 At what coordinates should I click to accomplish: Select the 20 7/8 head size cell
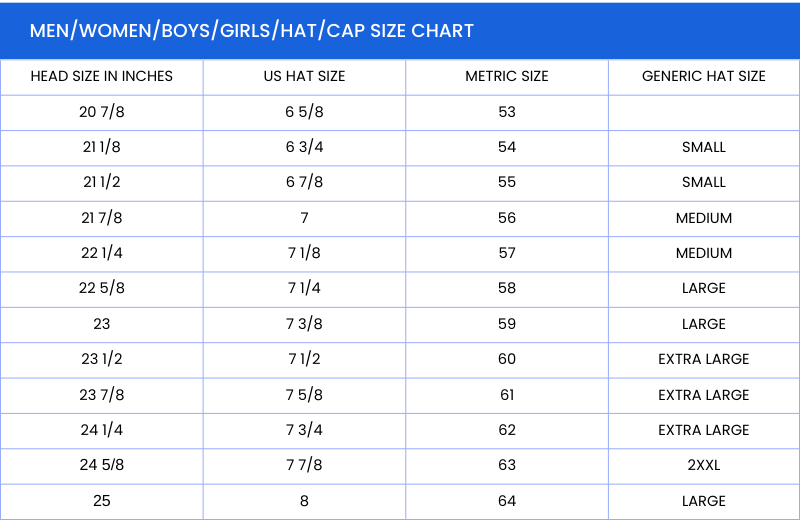pyautogui.click(x=102, y=111)
